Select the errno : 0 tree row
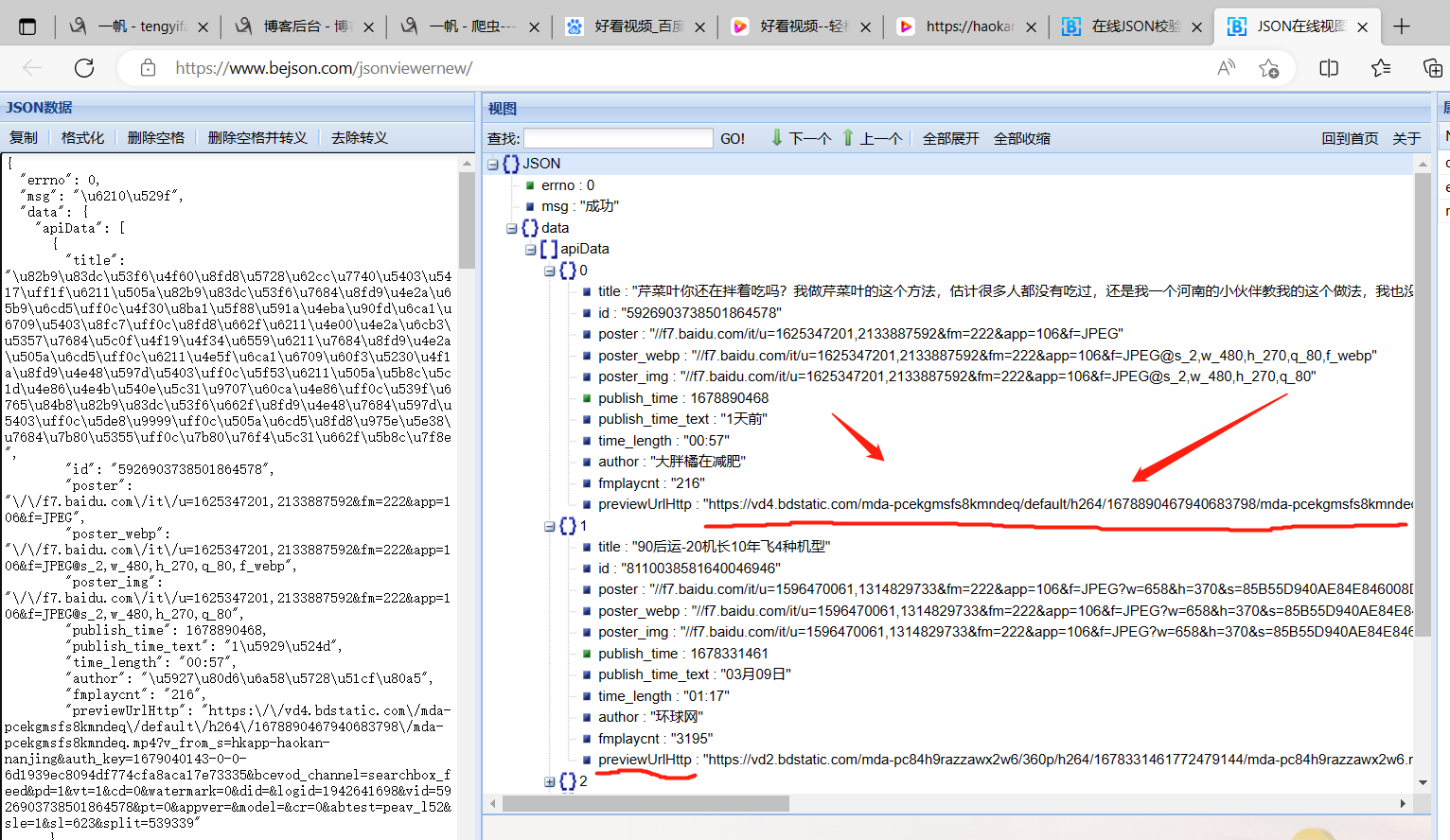This screenshot has width=1450, height=840. 568,185
